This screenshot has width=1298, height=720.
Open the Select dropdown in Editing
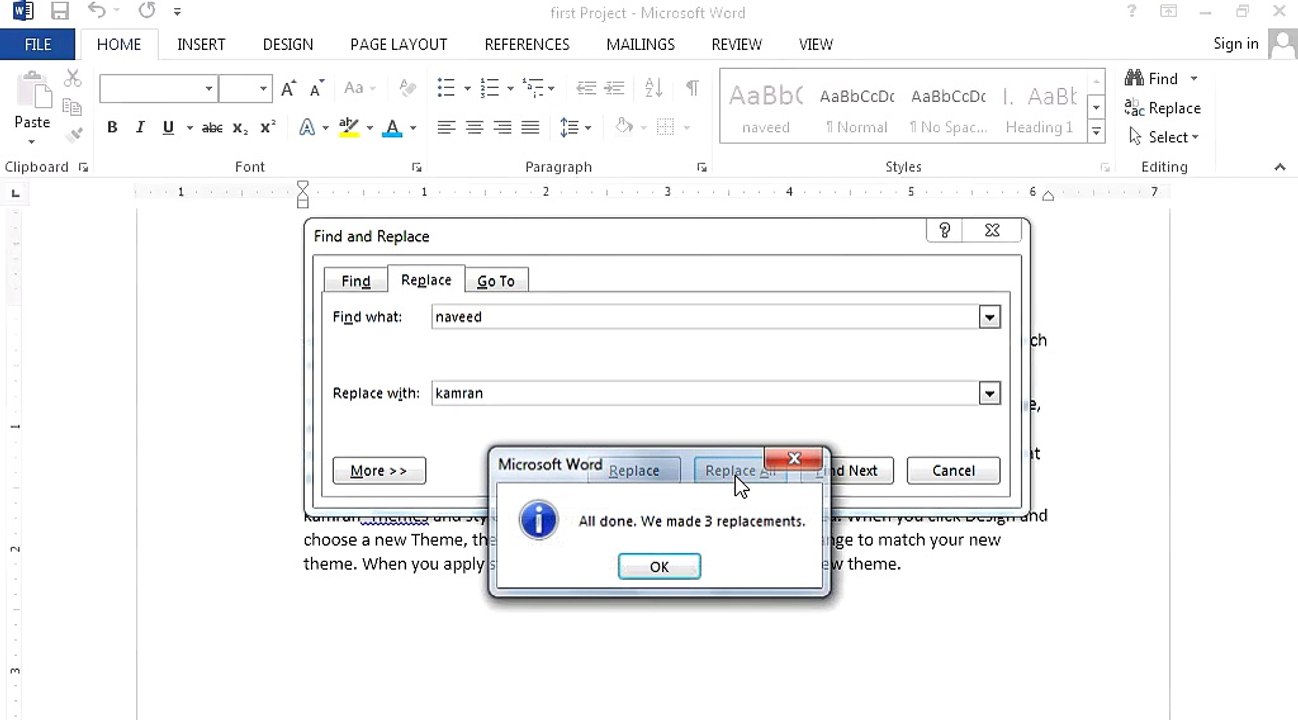coord(1163,137)
